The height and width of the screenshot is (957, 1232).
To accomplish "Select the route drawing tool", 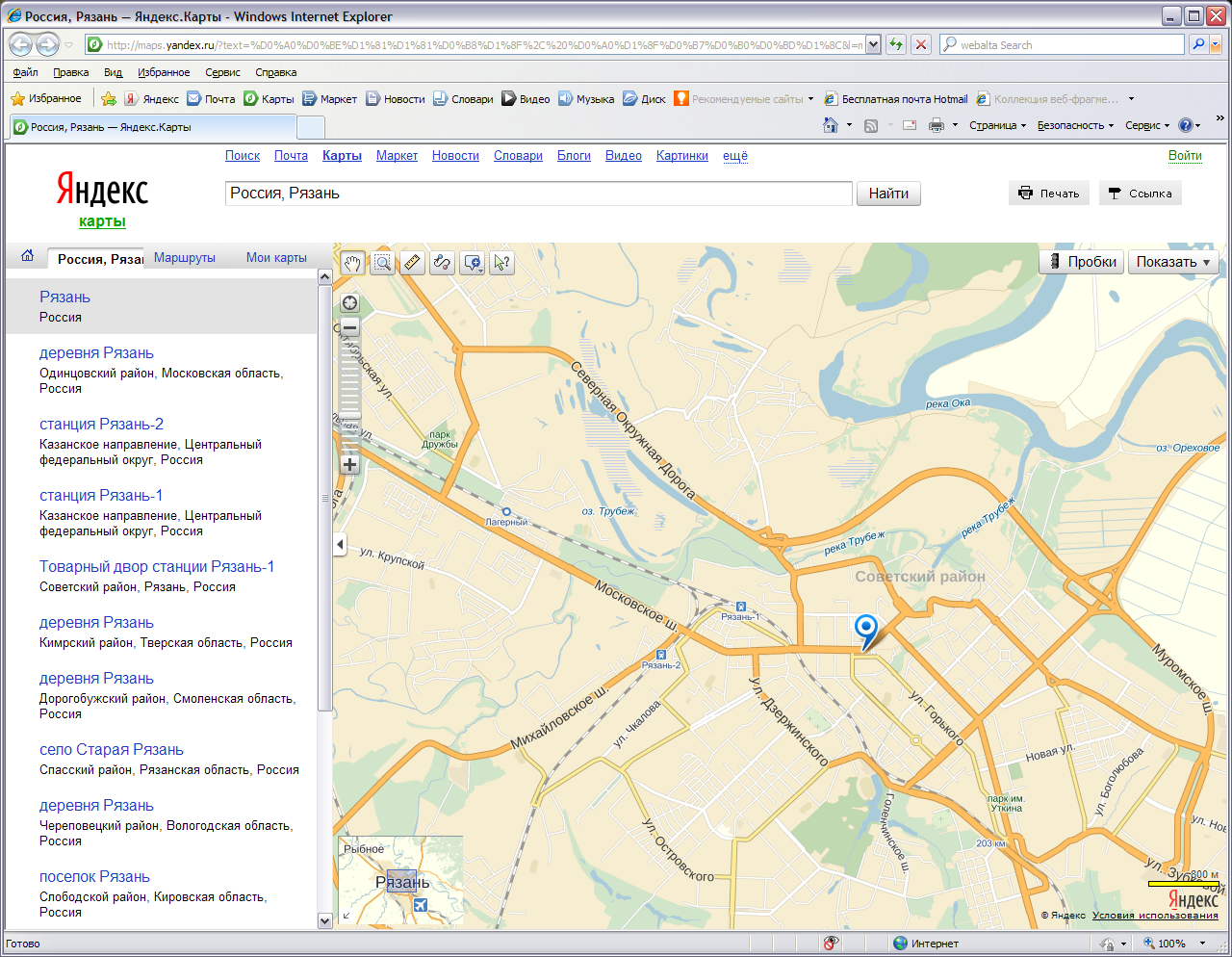I will click(x=443, y=263).
